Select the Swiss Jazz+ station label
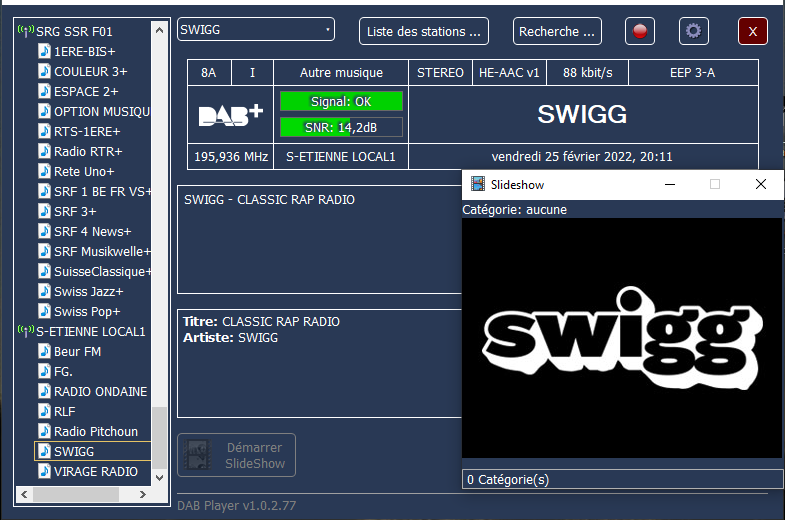Screen dimensions: 785x520 (89, 292)
